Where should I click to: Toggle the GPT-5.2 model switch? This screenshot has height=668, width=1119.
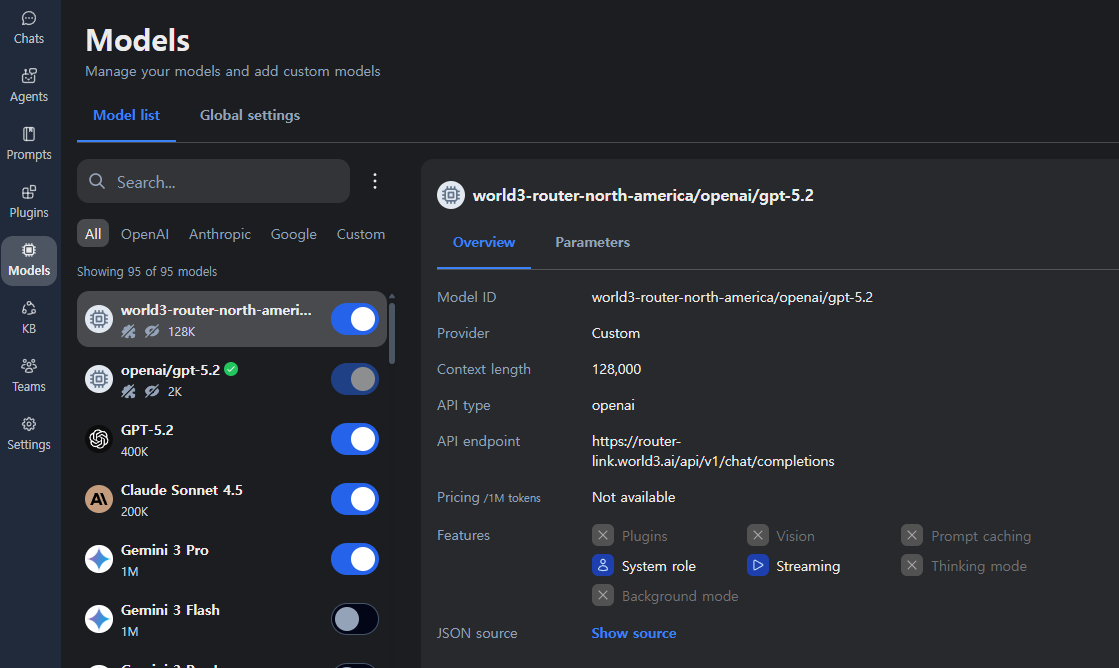355,439
